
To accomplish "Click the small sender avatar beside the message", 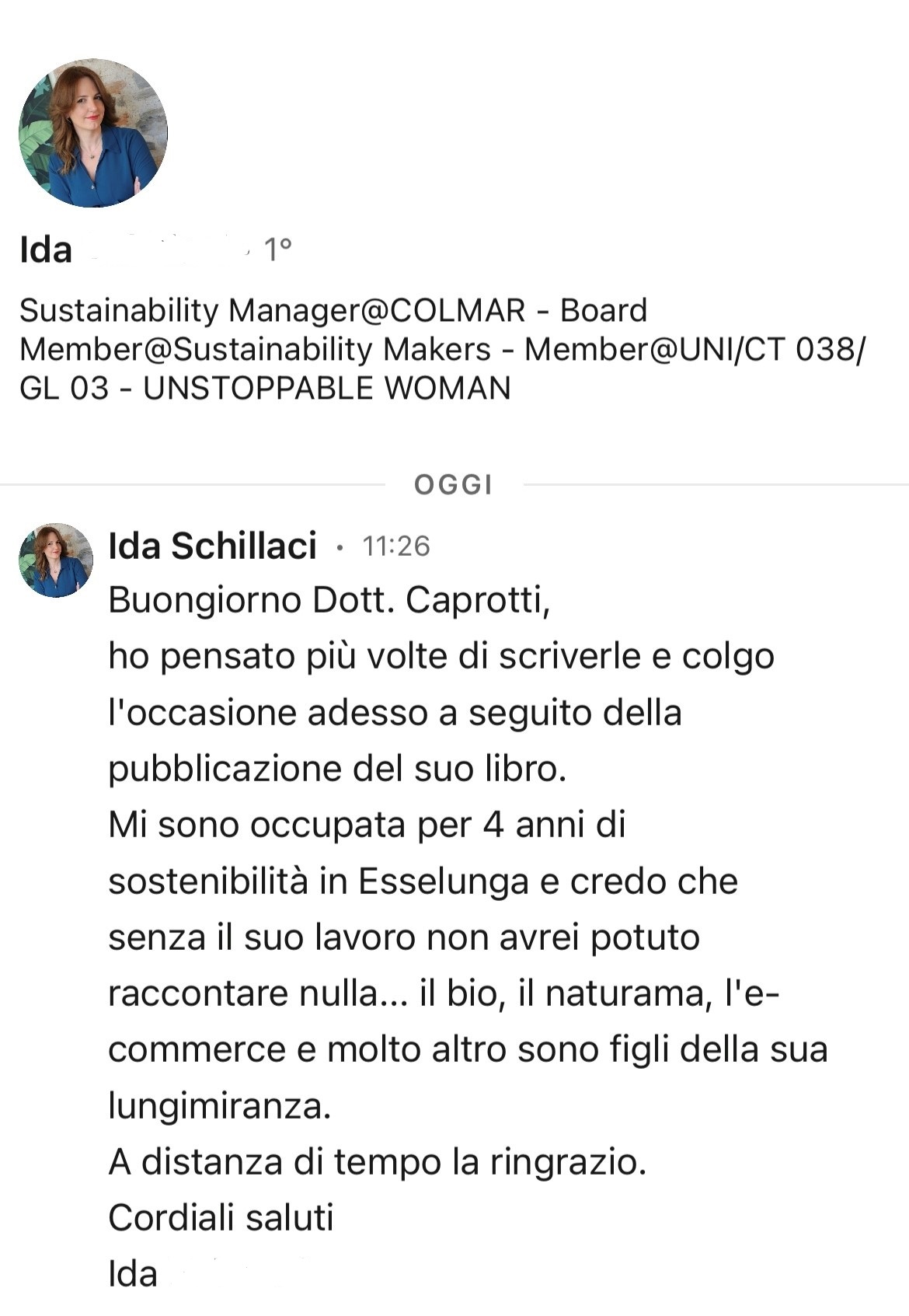I will pos(56,560).
